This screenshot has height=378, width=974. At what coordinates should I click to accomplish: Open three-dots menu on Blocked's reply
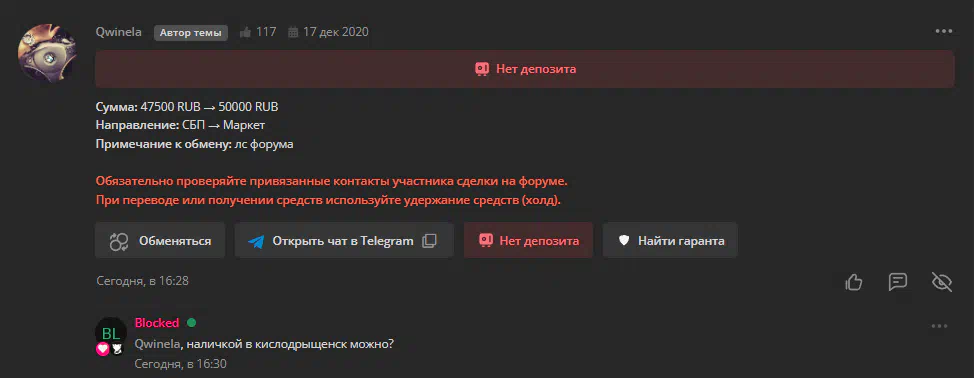(x=939, y=326)
